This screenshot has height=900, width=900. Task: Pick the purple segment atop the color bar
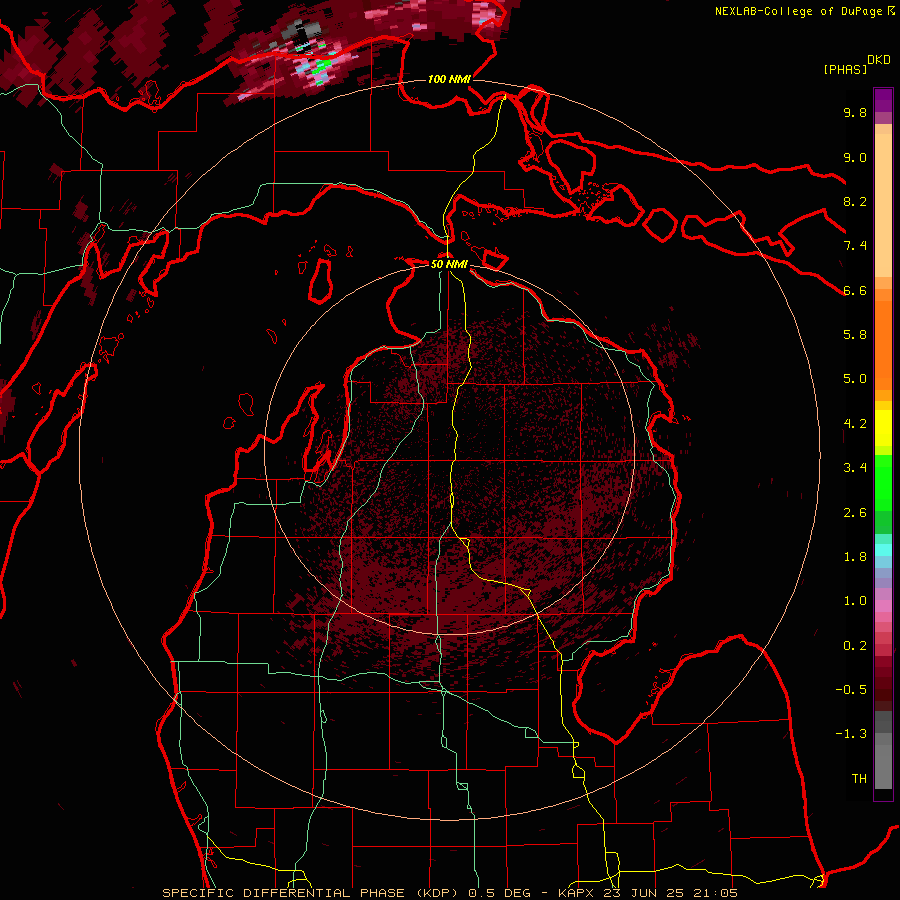(883, 100)
